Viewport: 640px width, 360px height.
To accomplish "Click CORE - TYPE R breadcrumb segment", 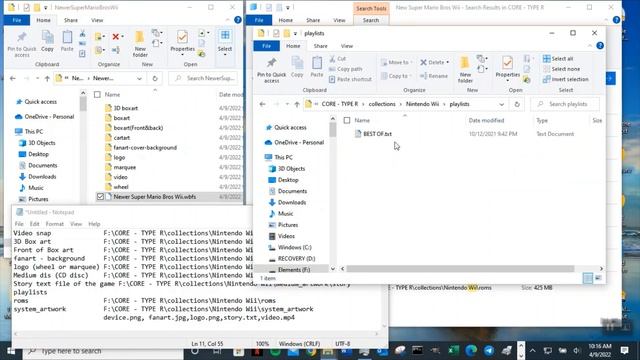I will click(340, 104).
